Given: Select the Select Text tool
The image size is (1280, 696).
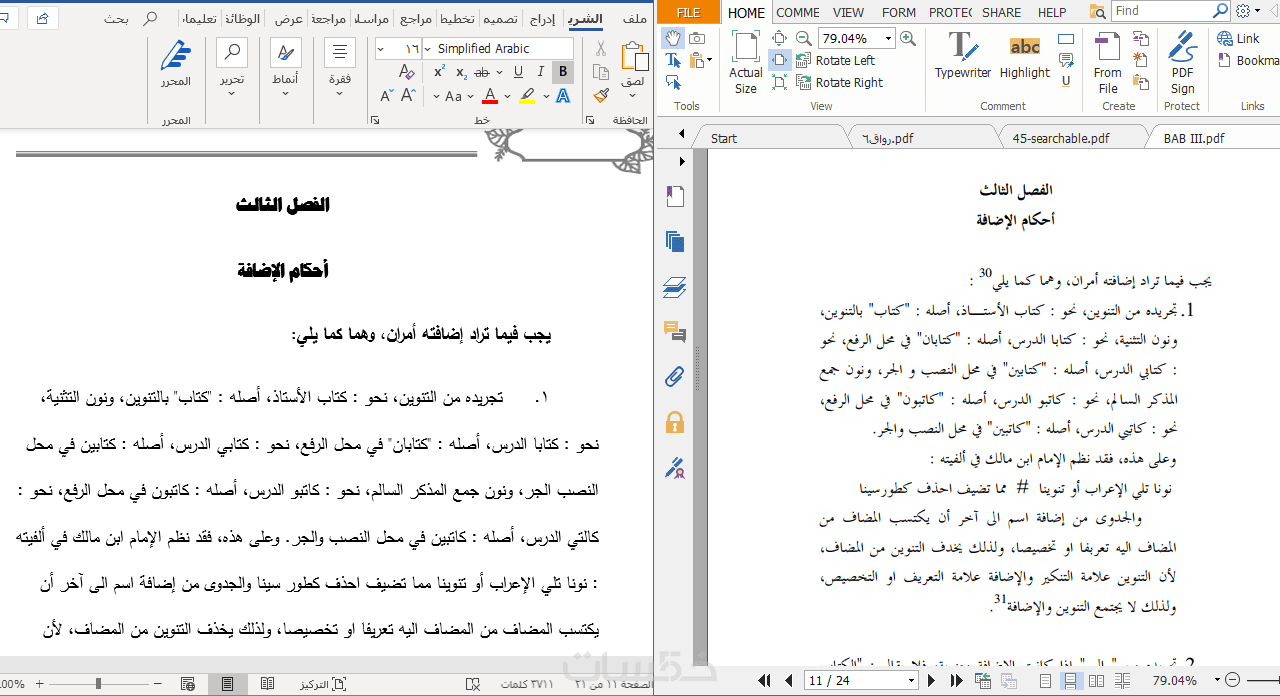Looking at the screenshot, I should click(x=674, y=60).
